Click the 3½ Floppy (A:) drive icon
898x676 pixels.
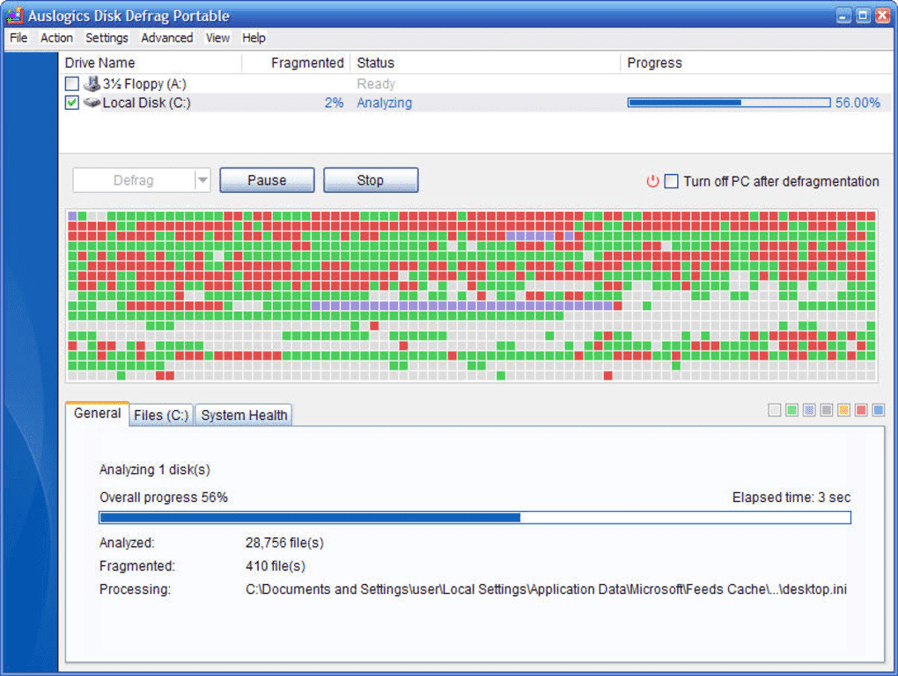93,84
